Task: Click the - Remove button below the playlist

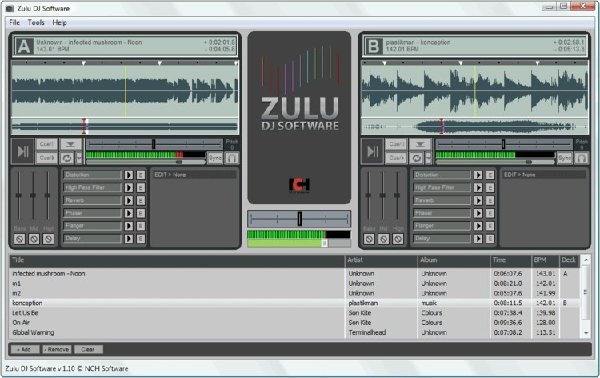Action: pos(57,349)
